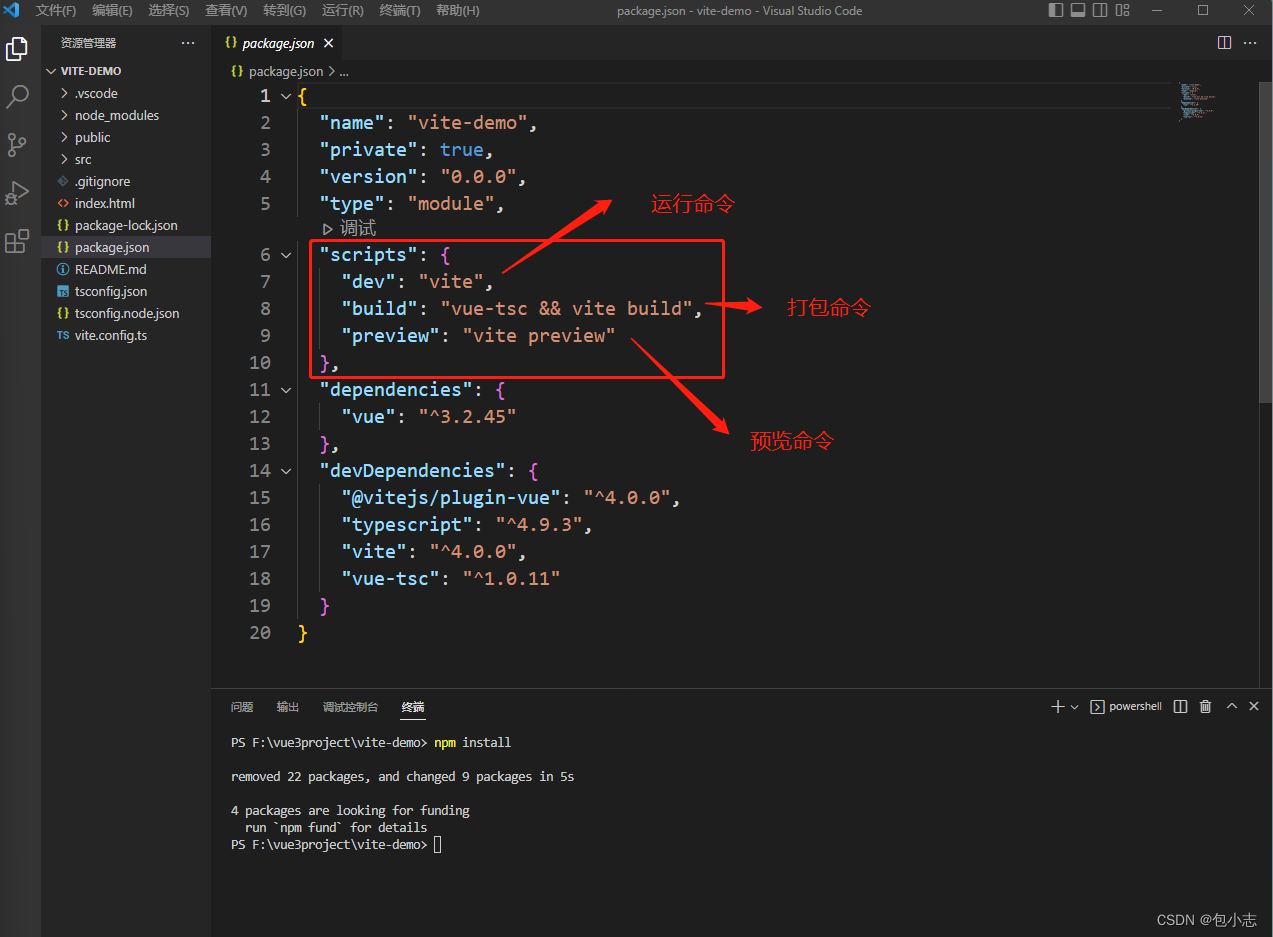Open the 运行(R) menu
This screenshot has width=1273, height=937.
pos(343,11)
